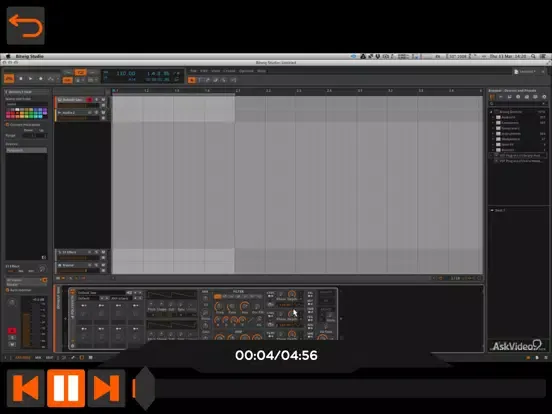Mute the Polysynth track

pyautogui.click(x=104, y=100)
